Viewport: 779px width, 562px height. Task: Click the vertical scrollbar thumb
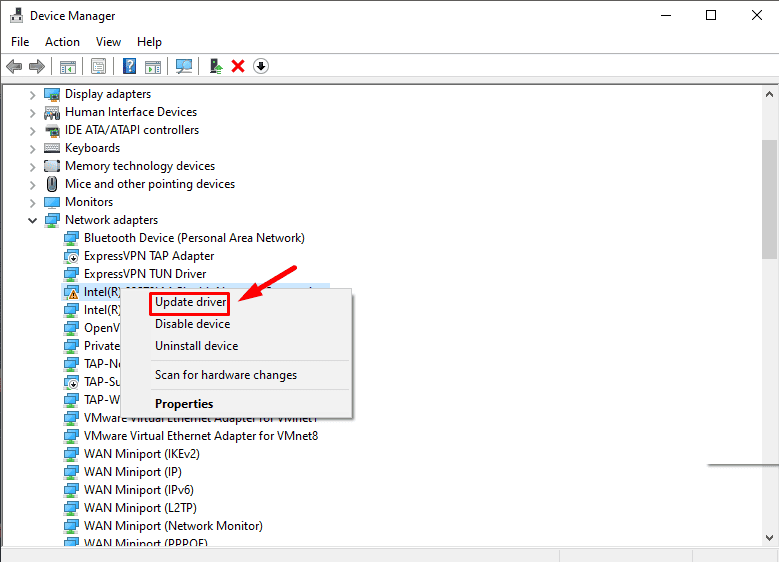click(769, 199)
